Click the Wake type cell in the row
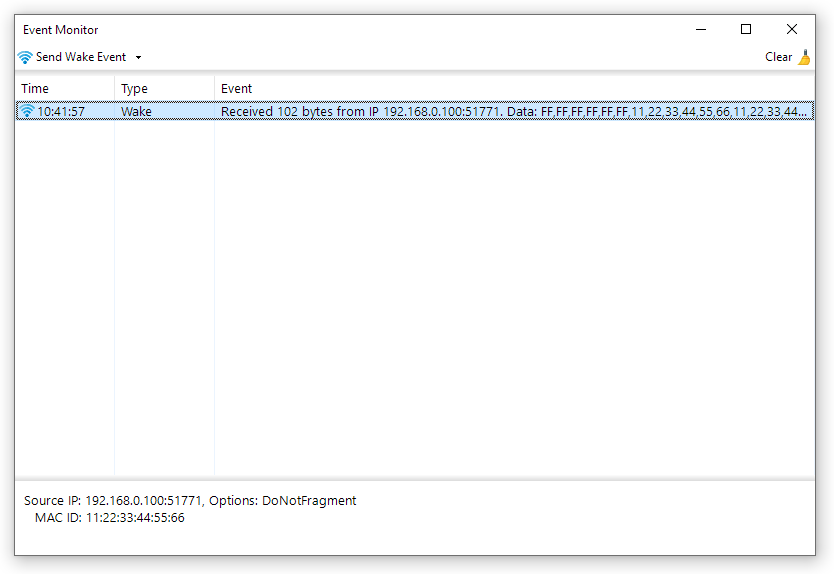Viewport: 834px width, 574px height. 136,112
